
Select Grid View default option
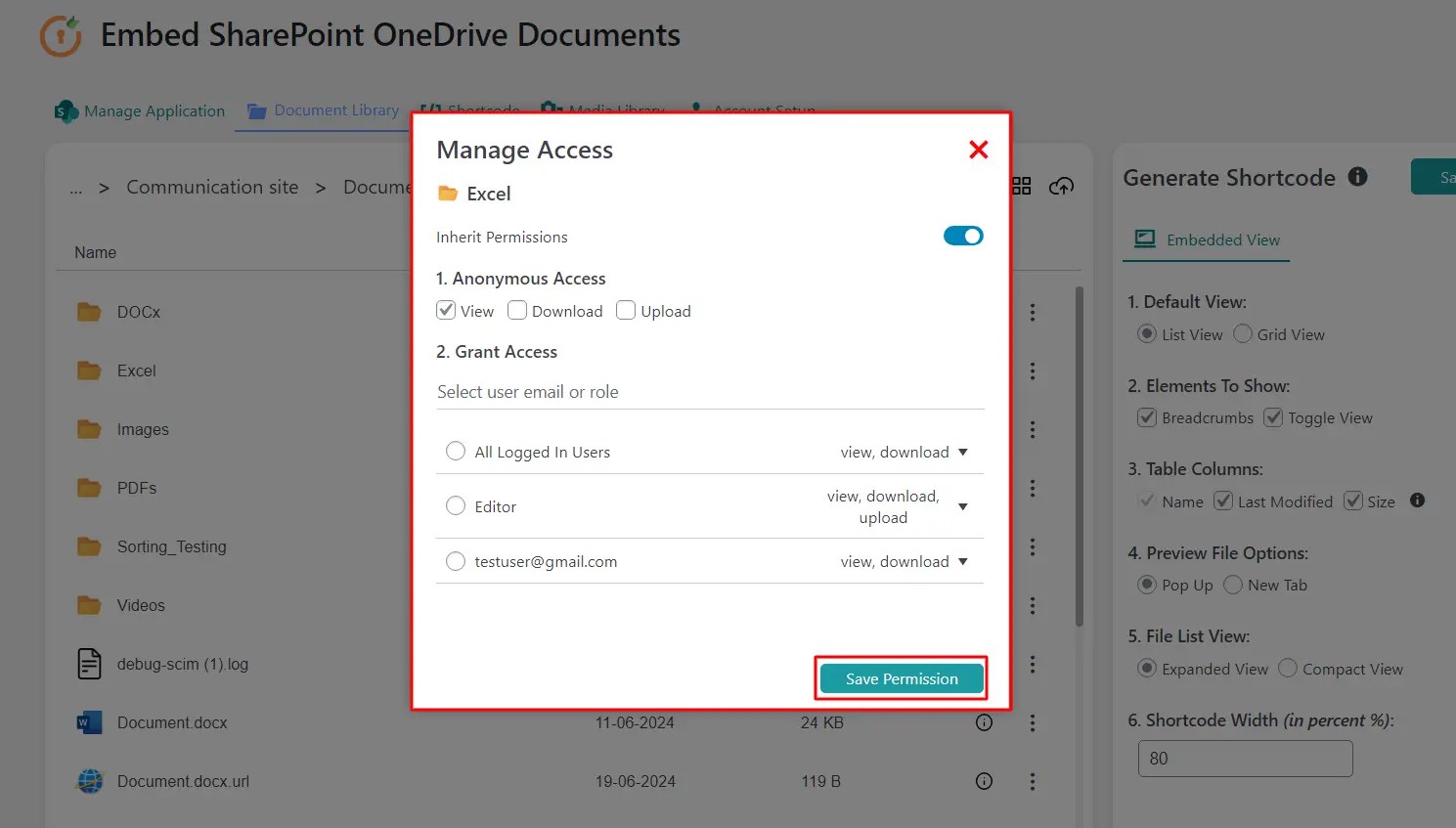pyautogui.click(x=1243, y=333)
